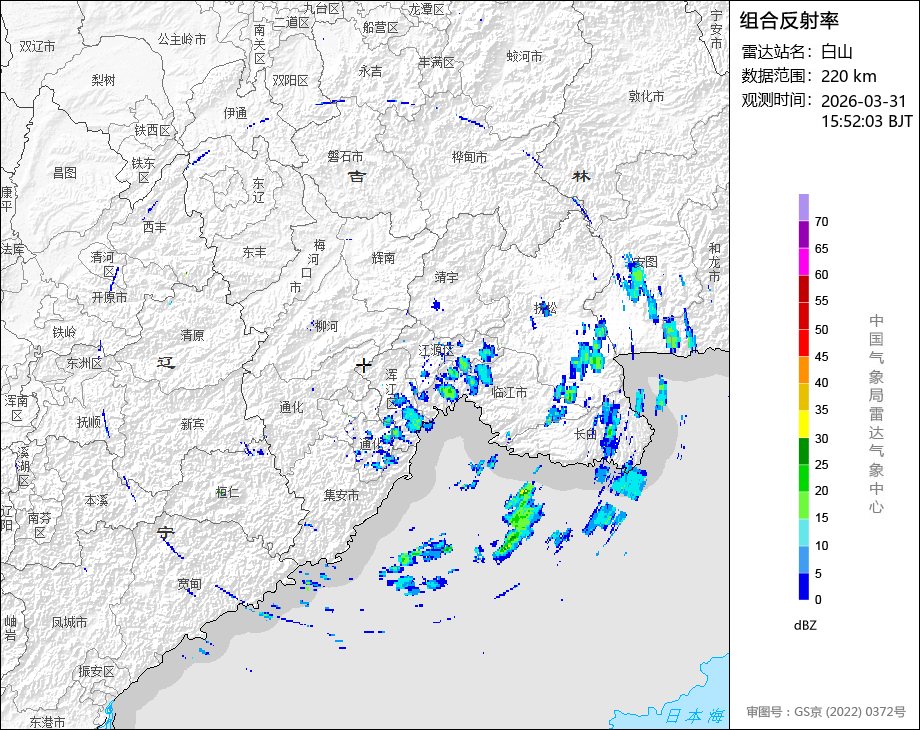Click the 江源区 label on map
This screenshot has width=920, height=730.
[437, 350]
